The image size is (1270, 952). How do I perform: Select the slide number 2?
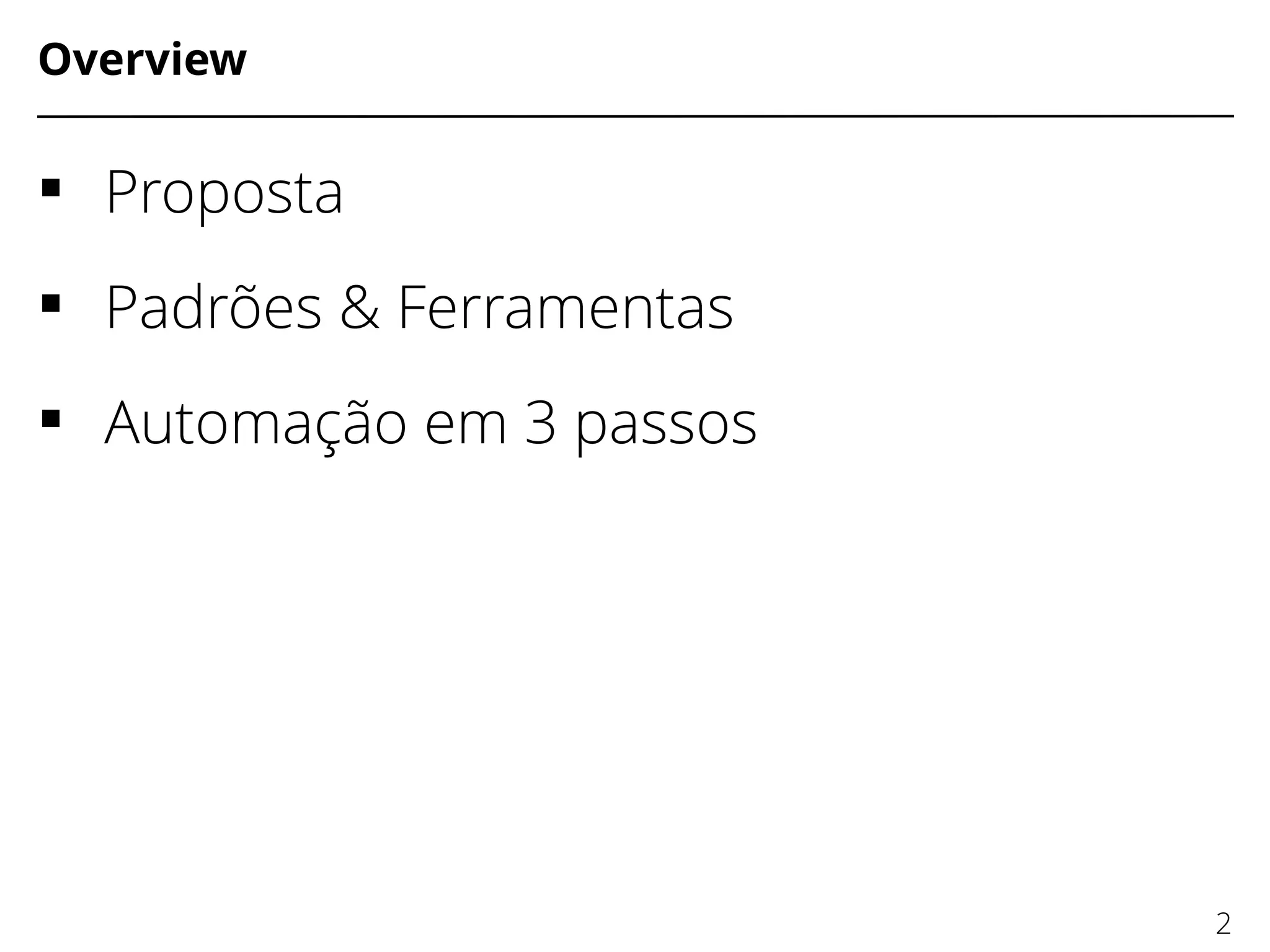(x=1223, y=924)
